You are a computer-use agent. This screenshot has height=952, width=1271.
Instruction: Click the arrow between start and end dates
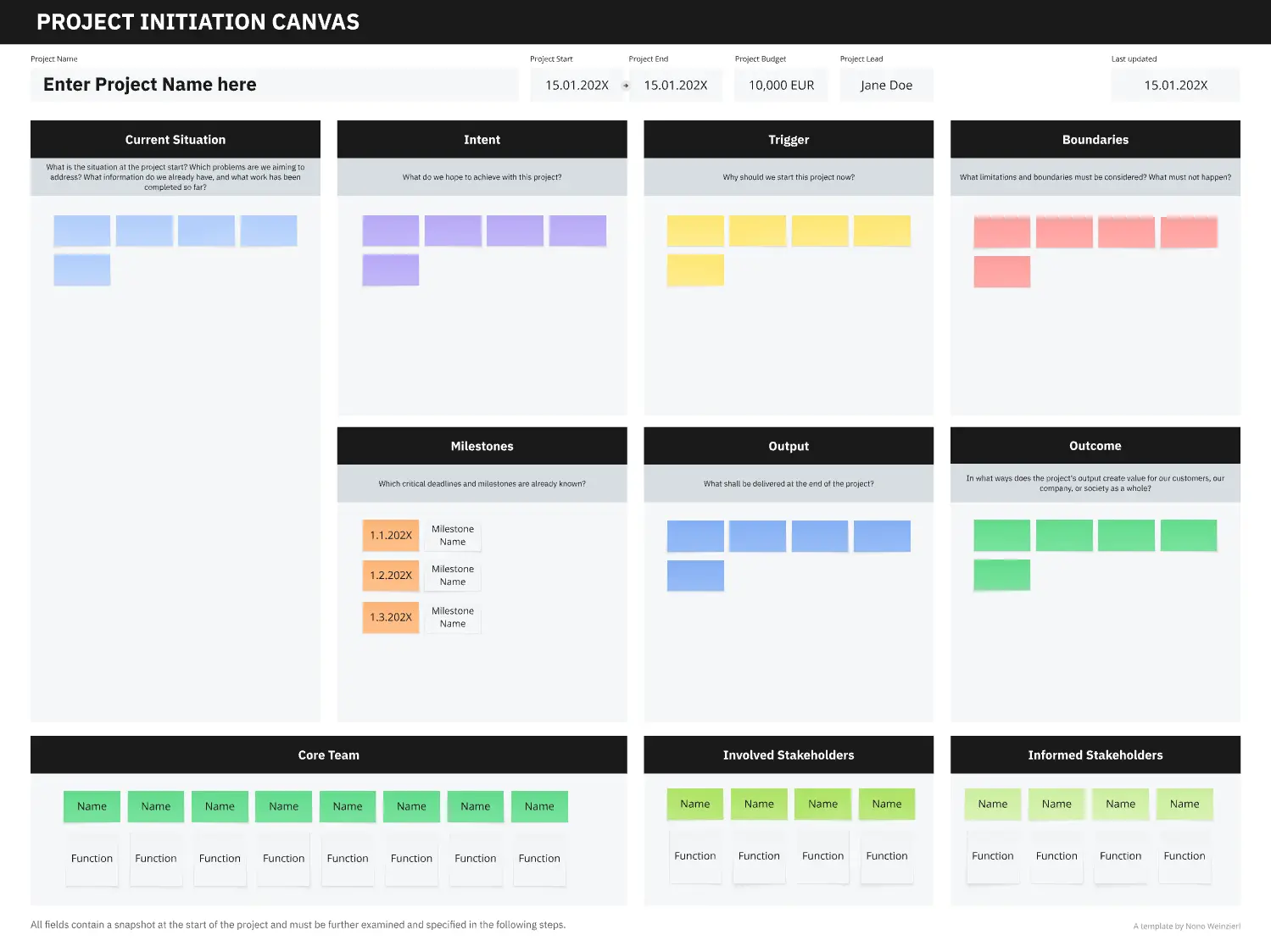[626, 86]
